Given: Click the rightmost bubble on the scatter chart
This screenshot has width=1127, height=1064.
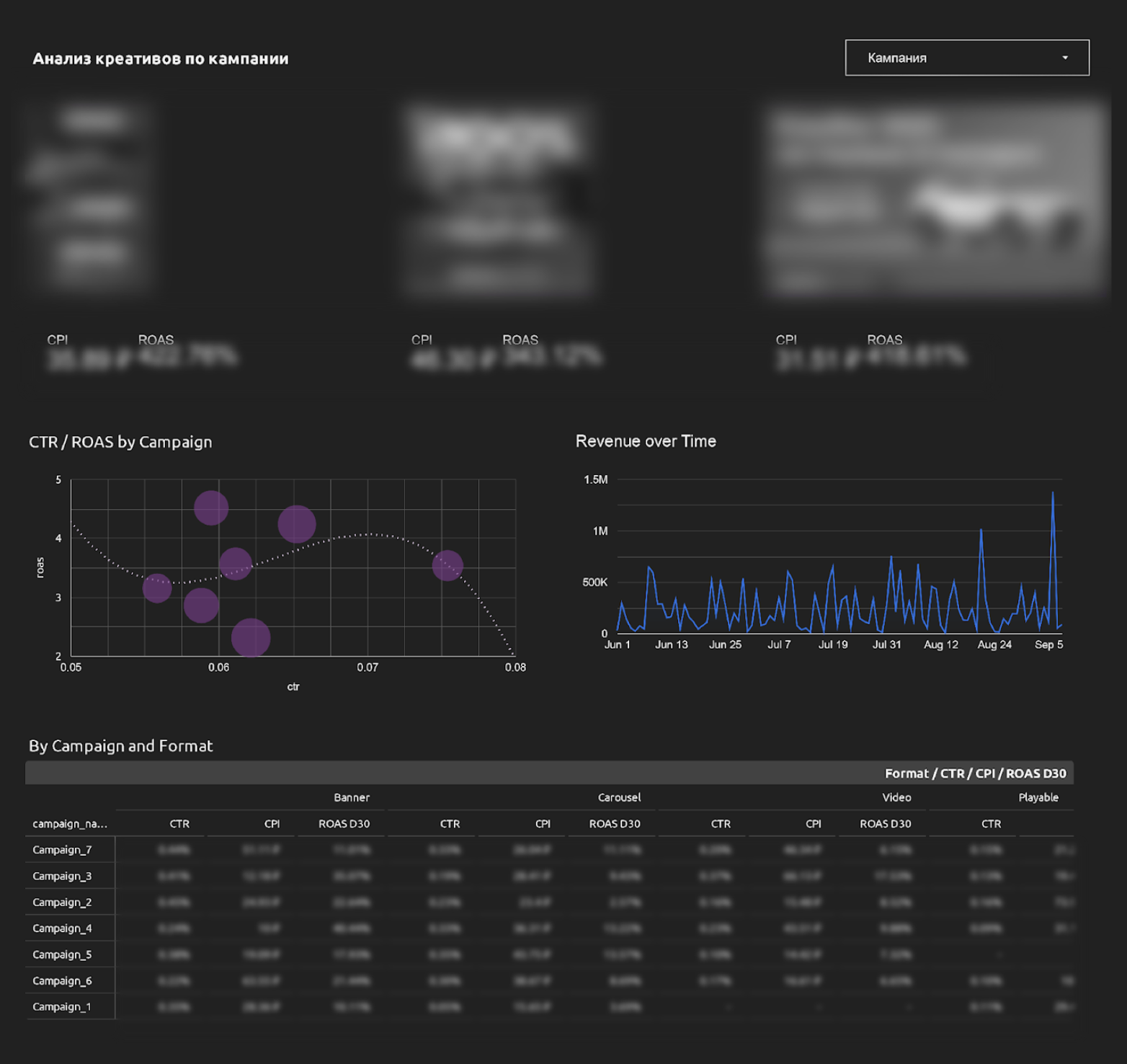Looking at the screenshot, I should click(x=447, y=566).
